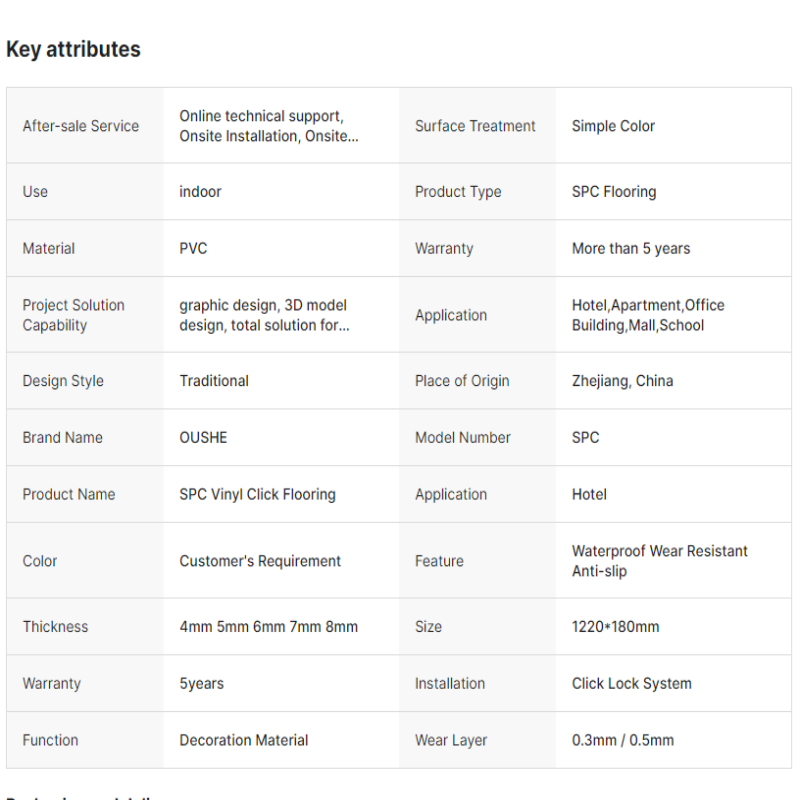The height and width of the screenshot is (800, 800).
Task: Click the Key attributes heading
Action: [x=73, y=49]
